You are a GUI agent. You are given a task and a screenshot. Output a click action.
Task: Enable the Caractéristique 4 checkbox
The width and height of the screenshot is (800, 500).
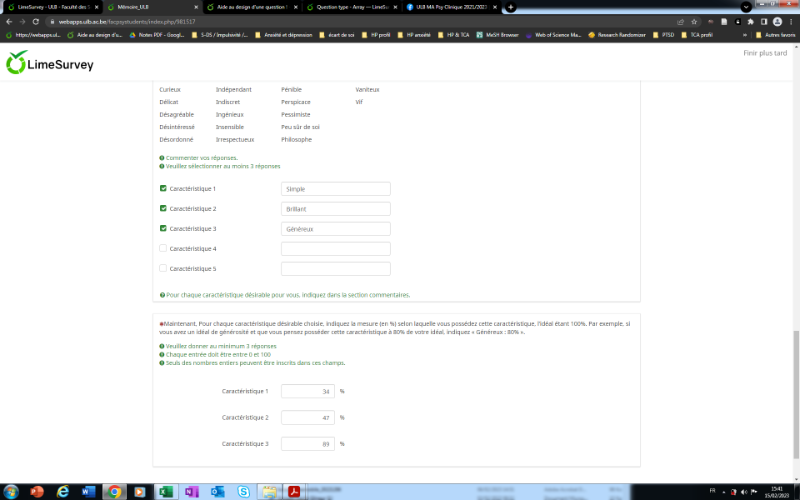pyautogui.click(x=163, y=248)
